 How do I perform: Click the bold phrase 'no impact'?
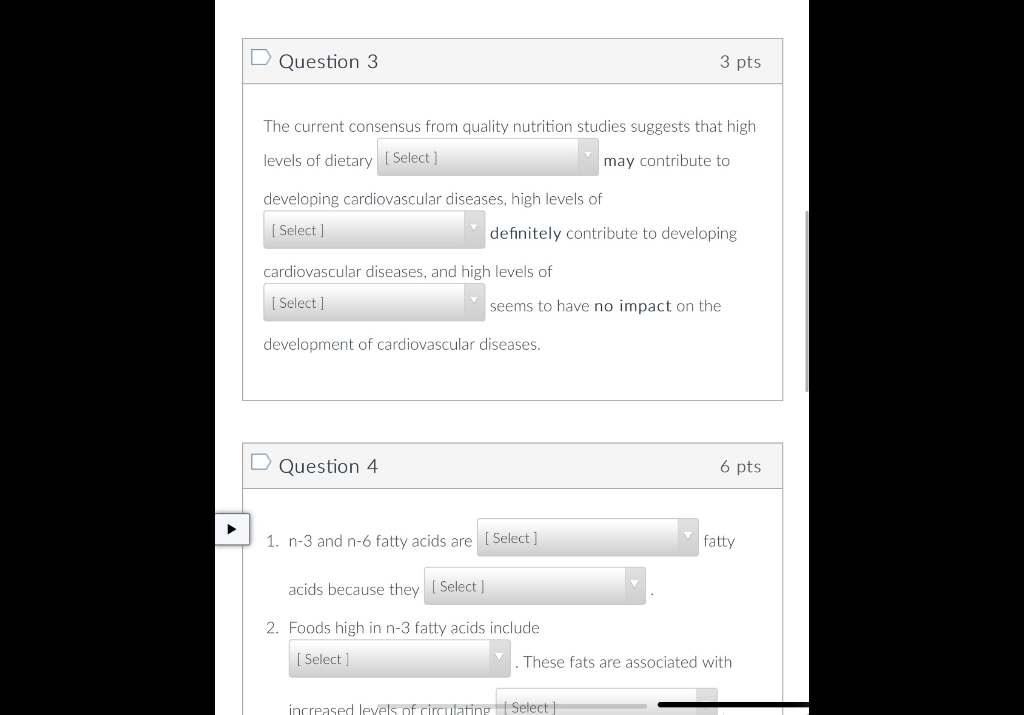[x=633, y=306]
